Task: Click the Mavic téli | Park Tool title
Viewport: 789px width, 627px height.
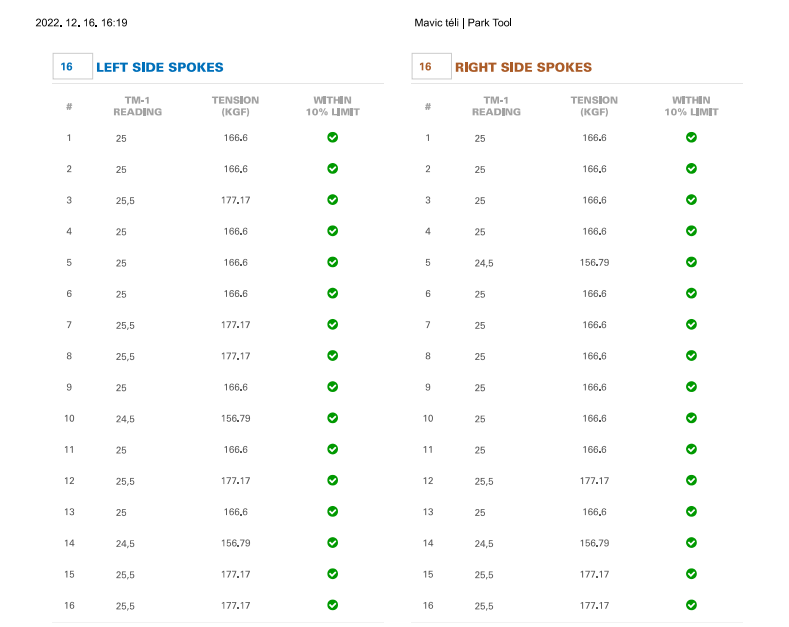Action: [x=463, y=22]
